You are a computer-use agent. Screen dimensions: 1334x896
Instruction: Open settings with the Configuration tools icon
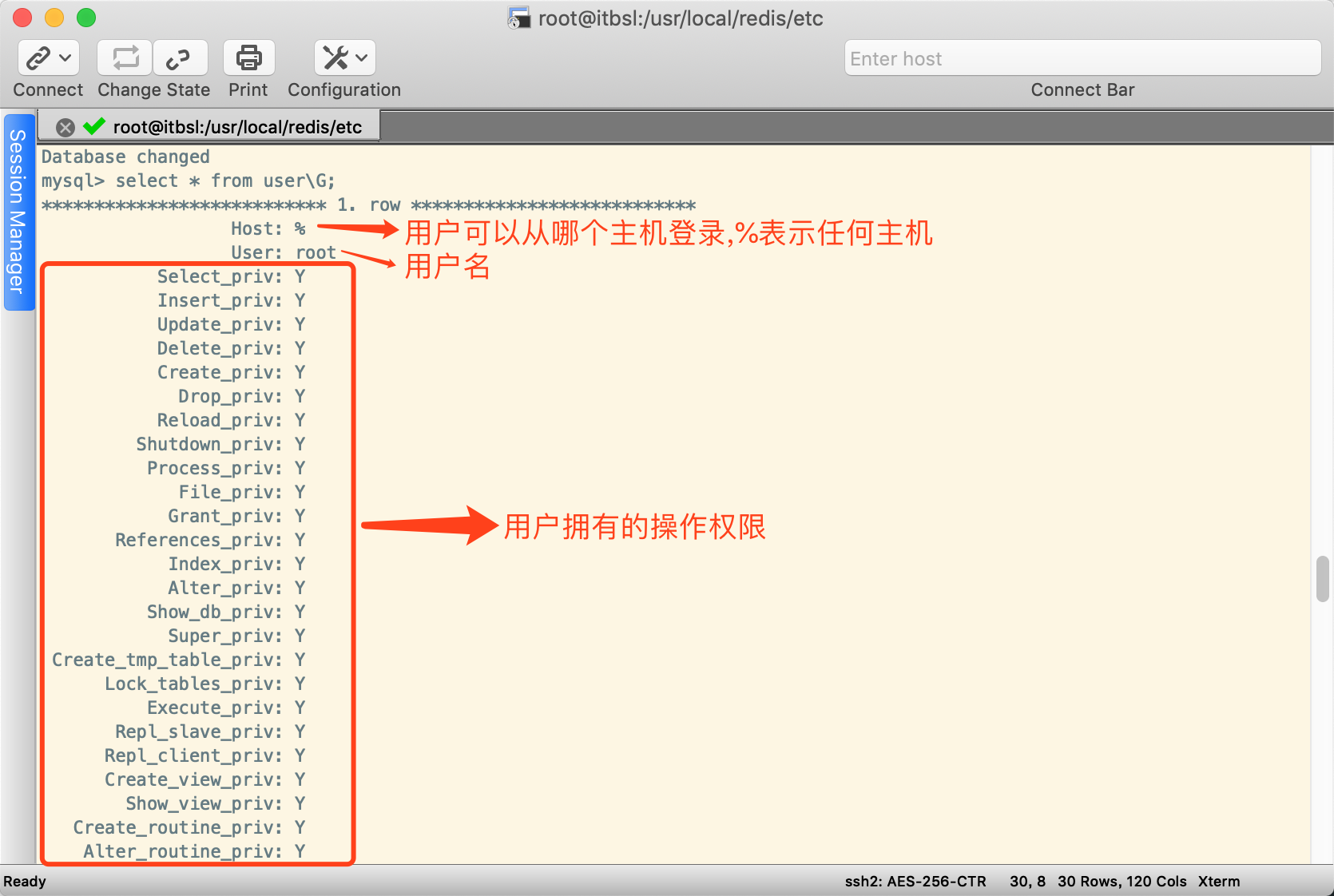tap(336, 57)
